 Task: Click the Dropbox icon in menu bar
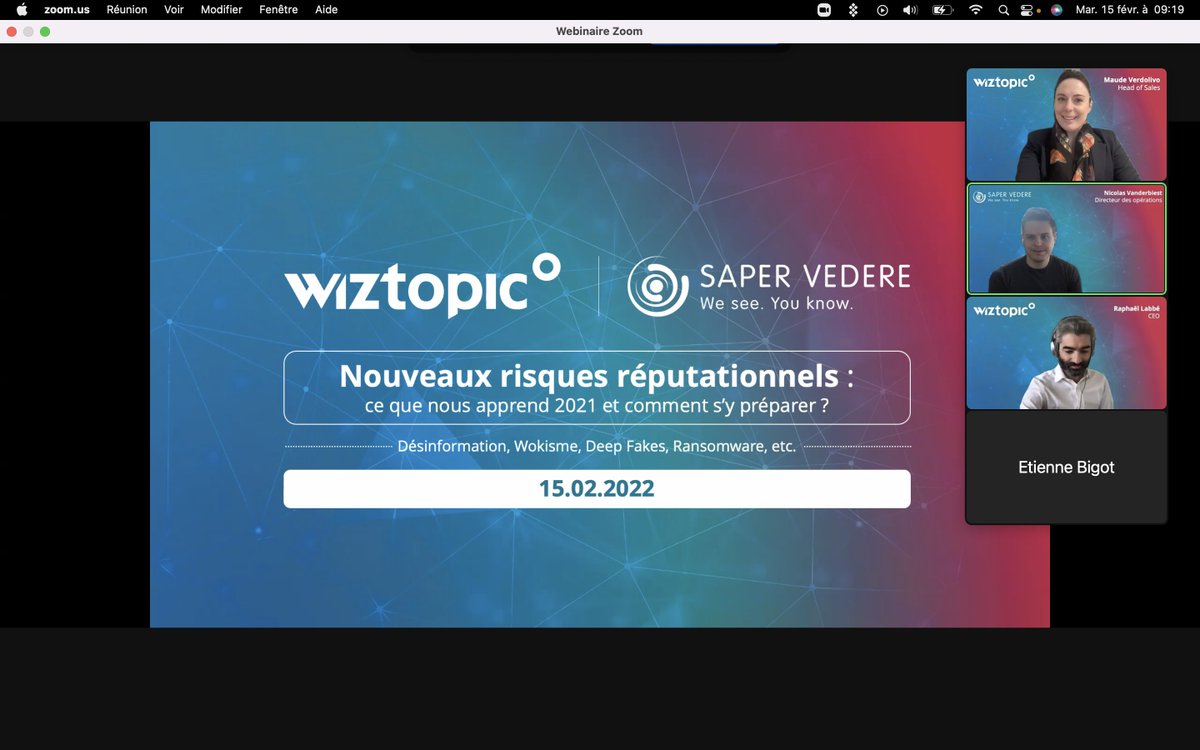pos(853,9)
